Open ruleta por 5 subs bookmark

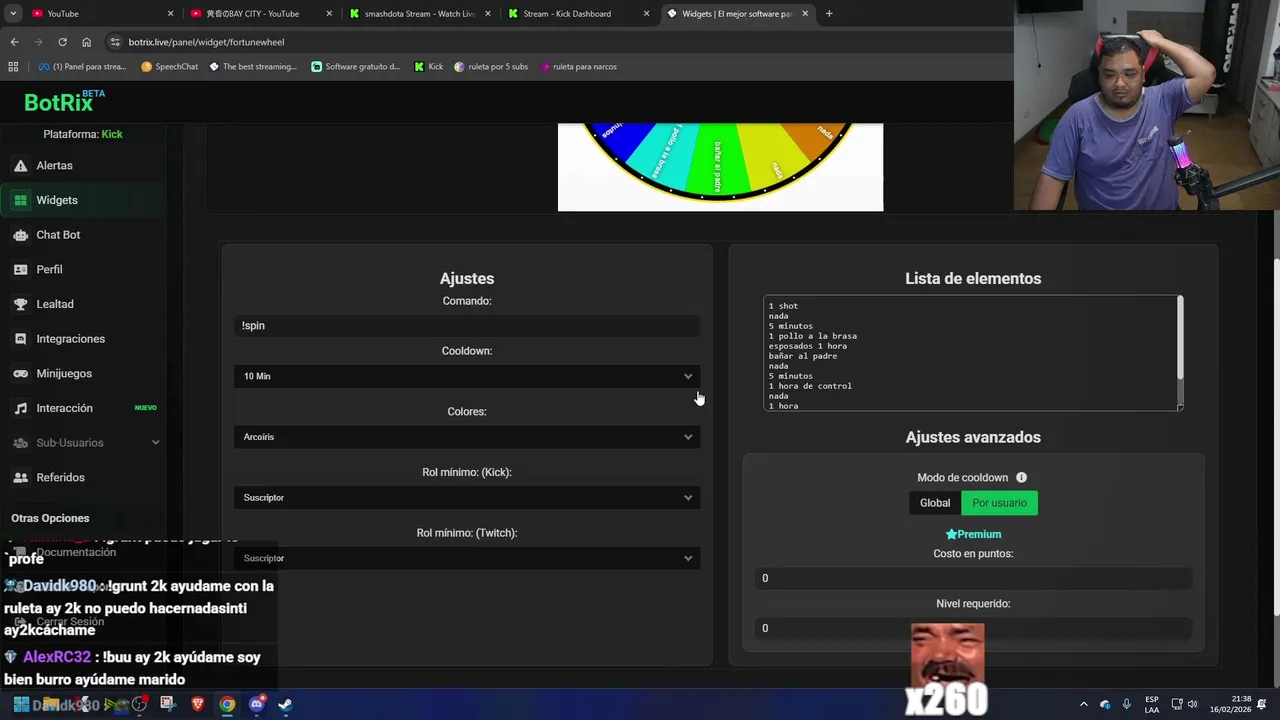pos(491,67)
